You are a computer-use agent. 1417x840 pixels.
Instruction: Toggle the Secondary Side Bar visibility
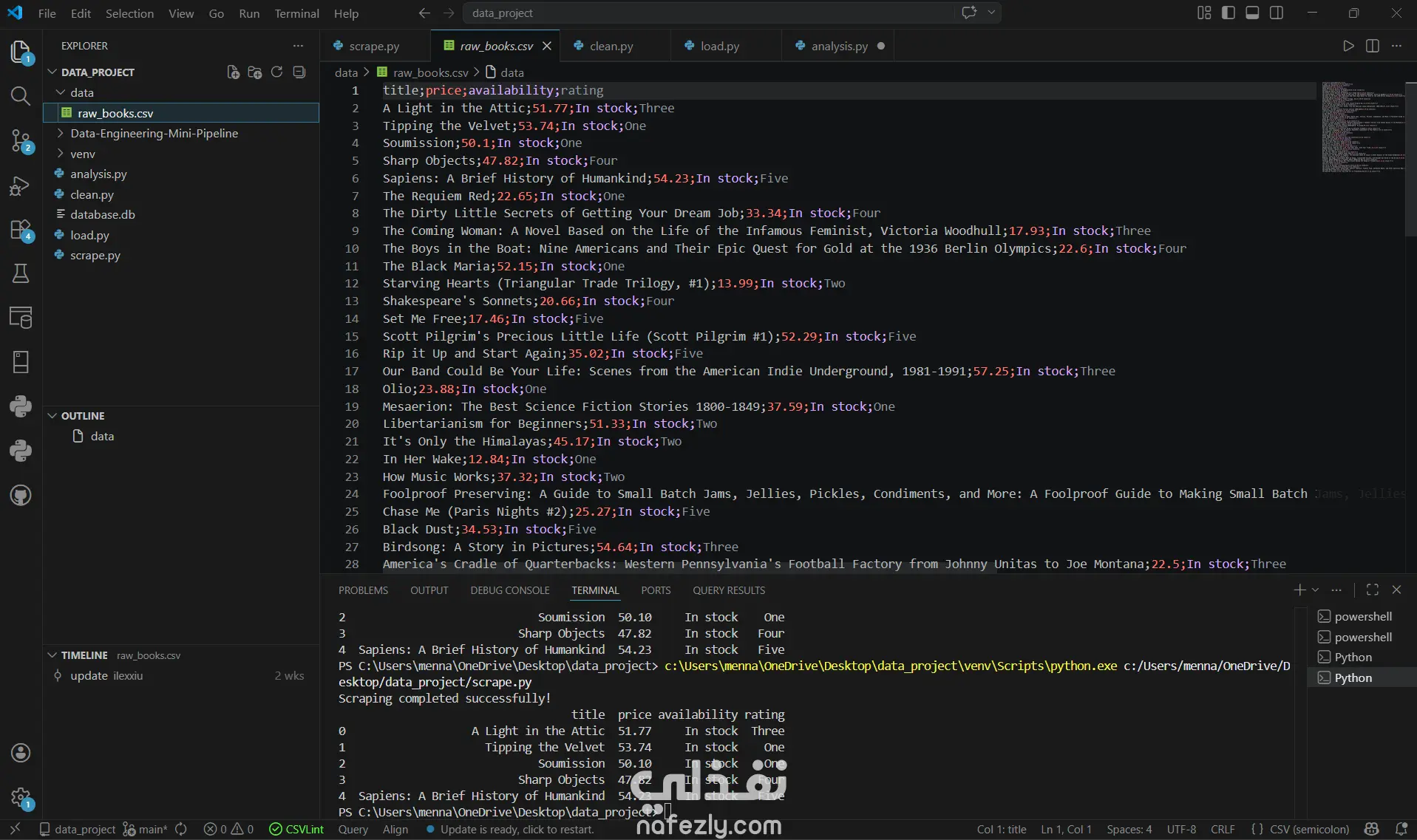(x=1277, y=13)
